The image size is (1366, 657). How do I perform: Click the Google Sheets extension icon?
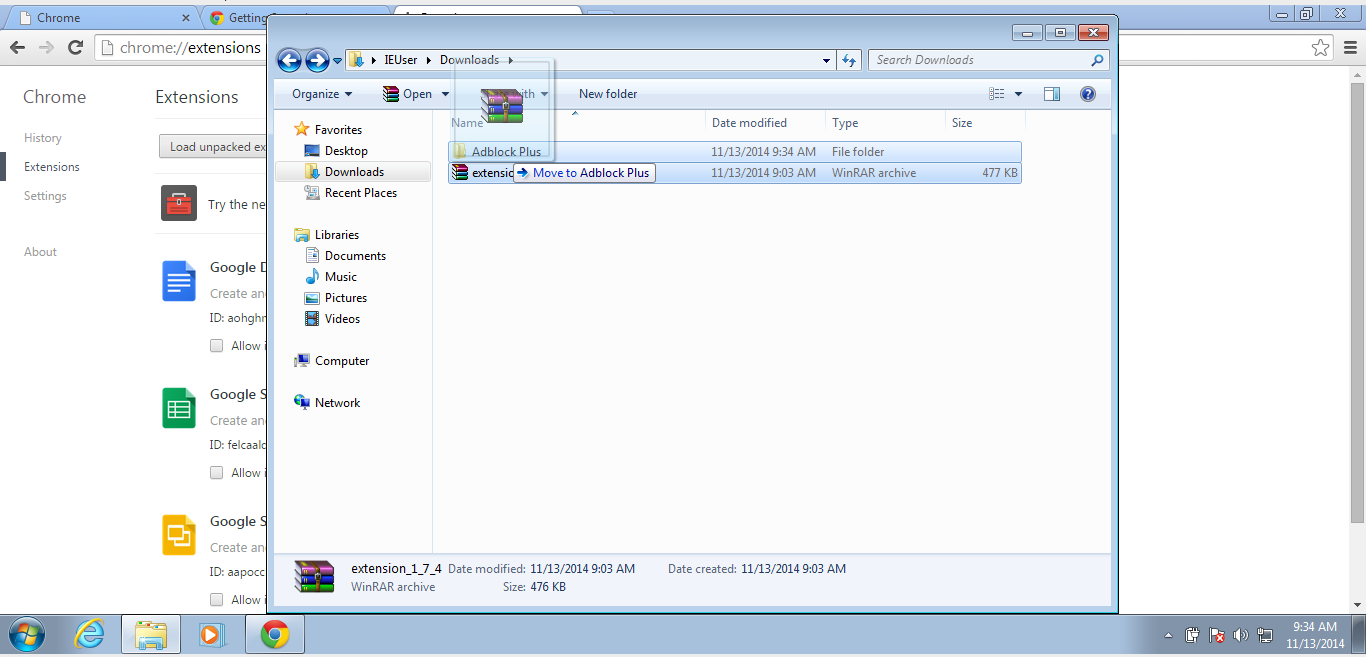click(179, 408)
